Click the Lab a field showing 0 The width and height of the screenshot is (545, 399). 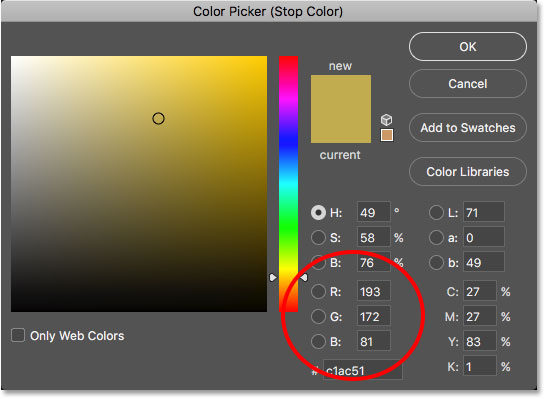tap(483, 238)
